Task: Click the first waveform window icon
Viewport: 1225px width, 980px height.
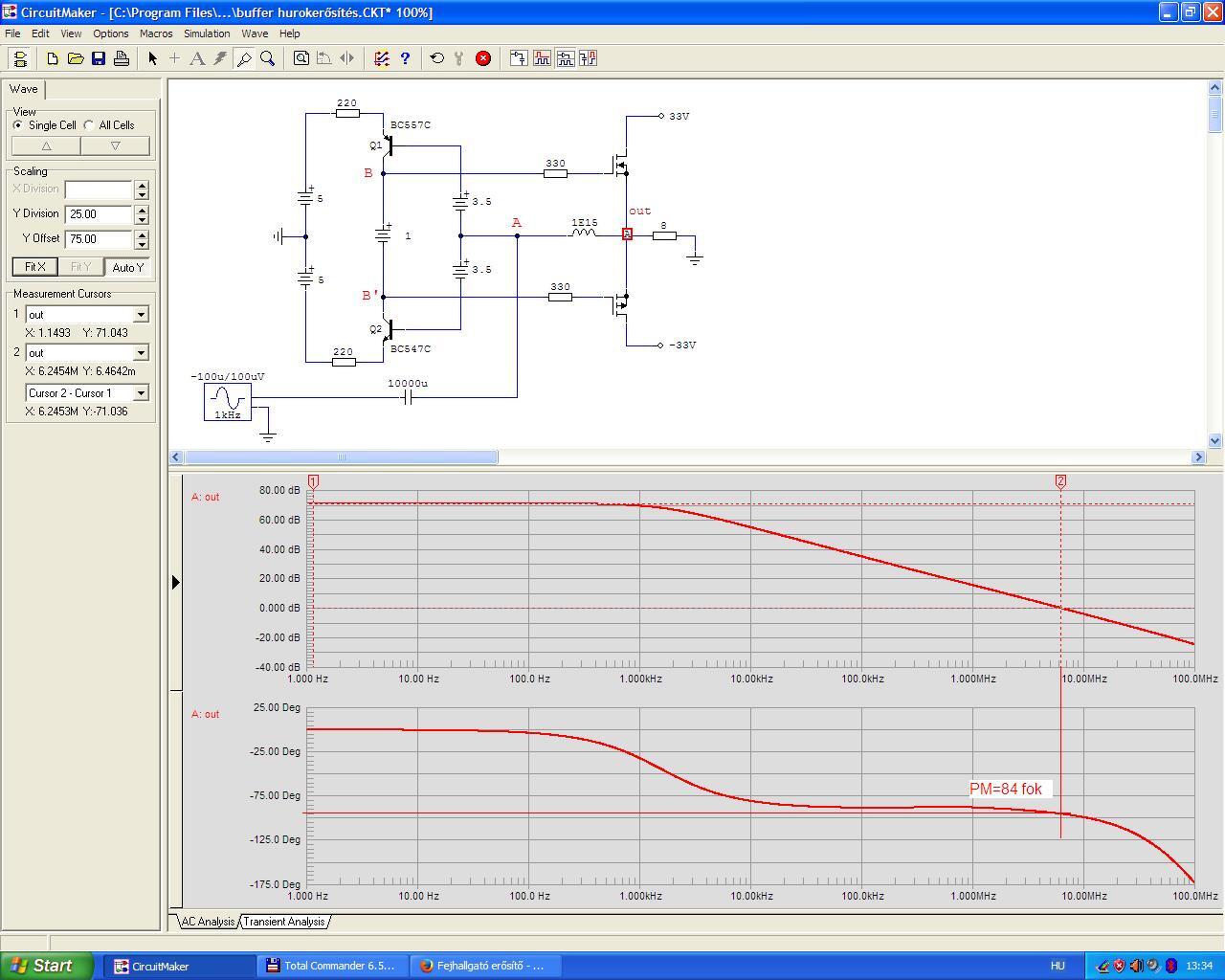Action: point(519,58)
